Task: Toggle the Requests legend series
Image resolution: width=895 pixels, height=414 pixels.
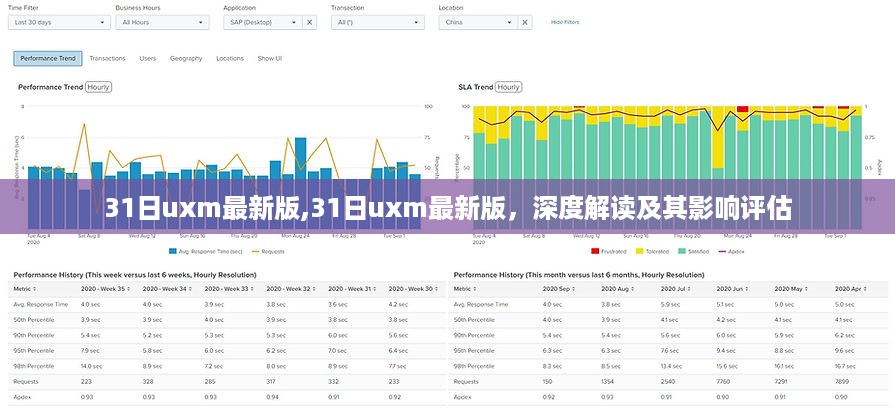Action: point(268,251)
